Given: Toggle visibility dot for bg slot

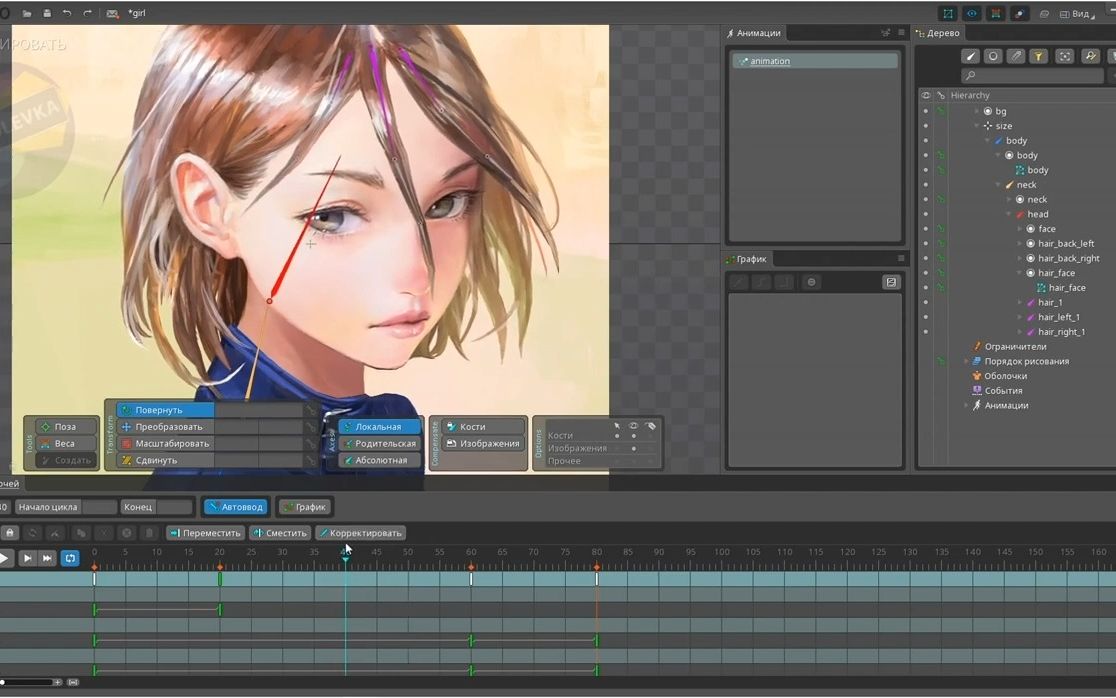Looking at the screenshot, I should tap(925, 111).
